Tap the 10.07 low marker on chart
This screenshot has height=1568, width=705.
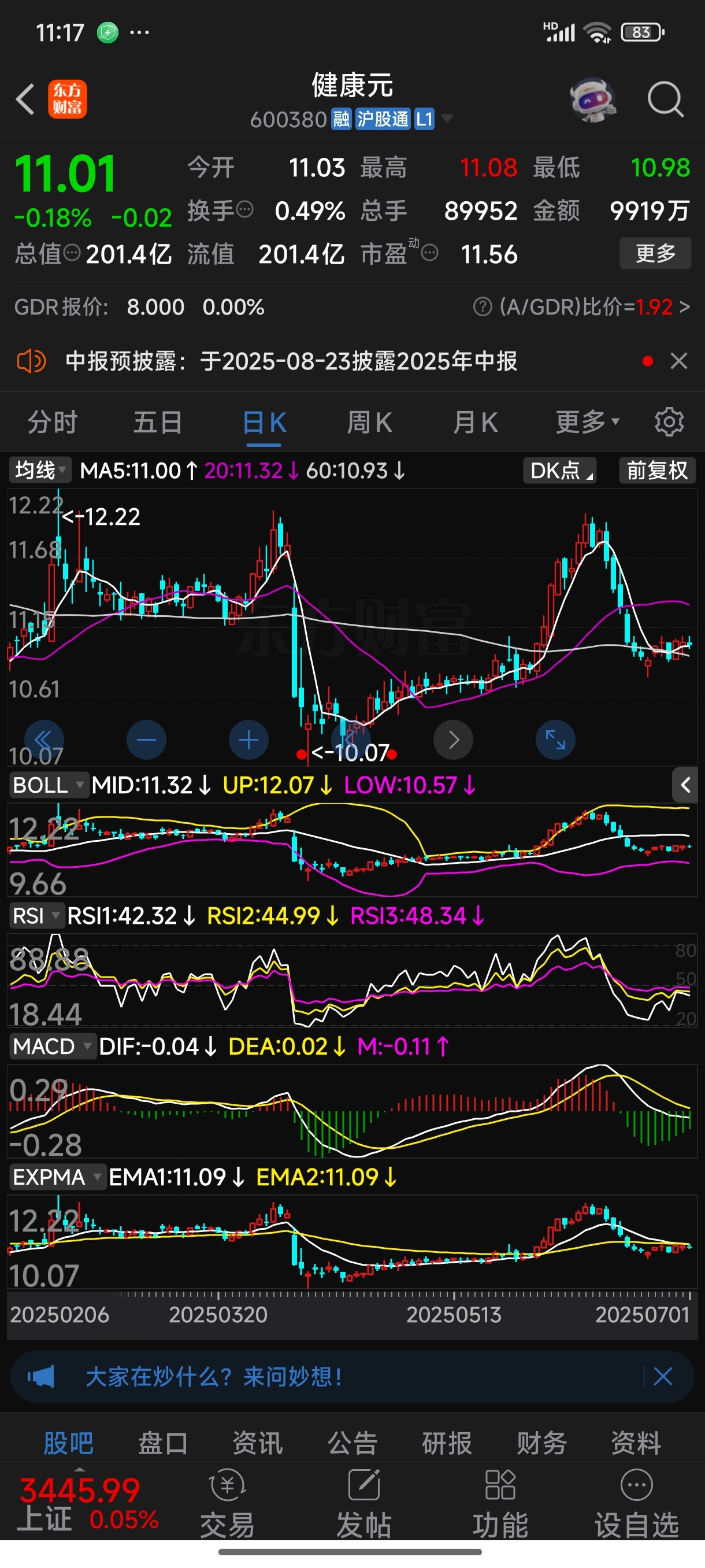tap(350, 753)
